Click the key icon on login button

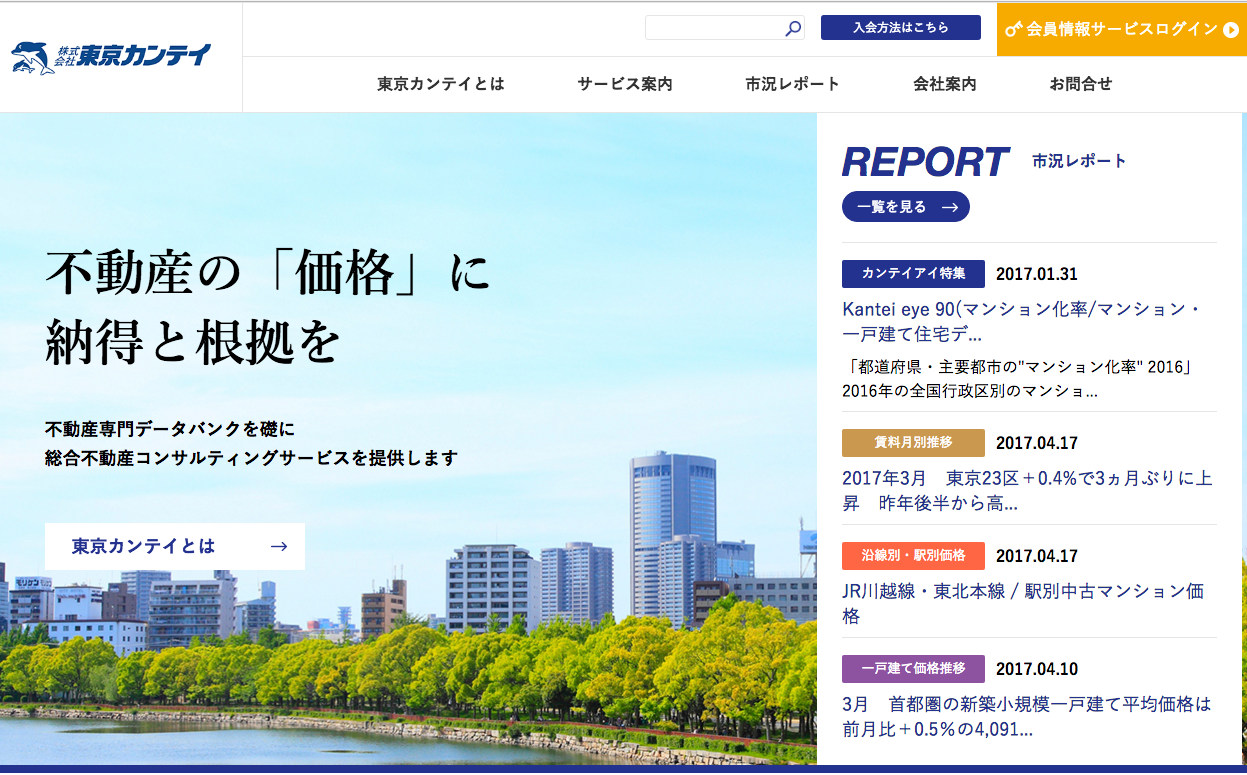1013,29
